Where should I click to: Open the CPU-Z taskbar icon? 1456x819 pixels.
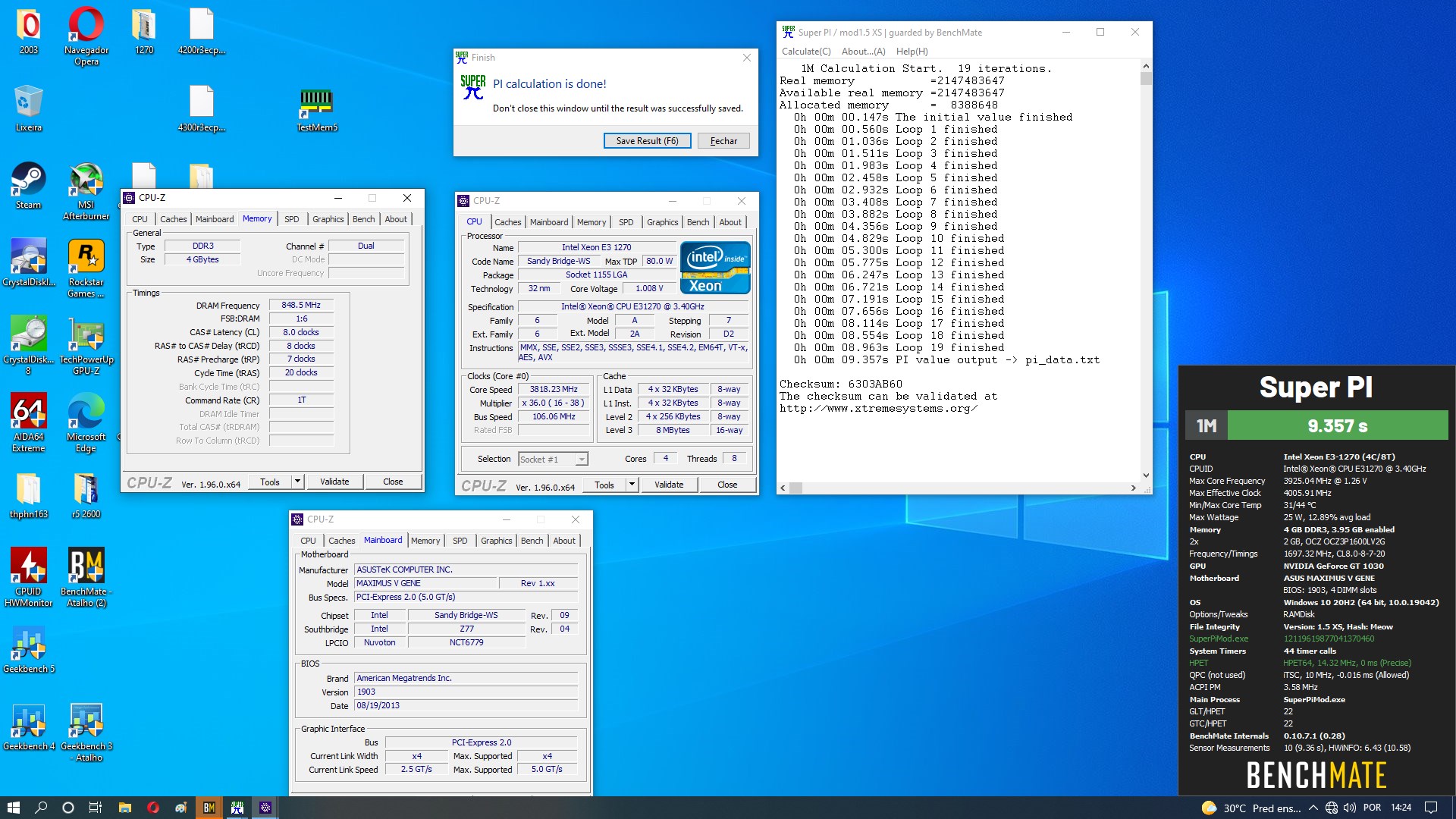click(x=265, y=808)
